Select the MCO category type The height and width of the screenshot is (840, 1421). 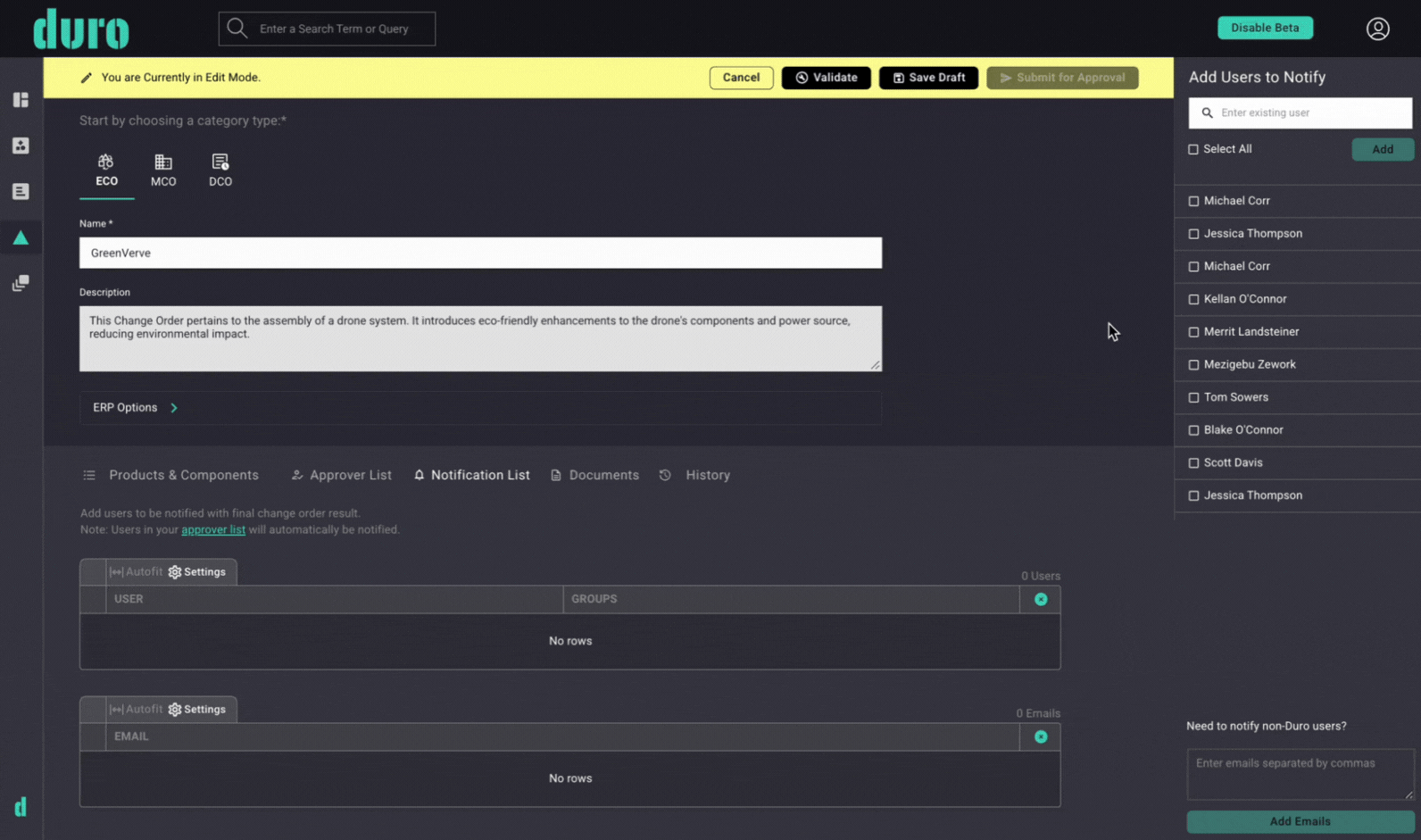[x=163, y=170]
